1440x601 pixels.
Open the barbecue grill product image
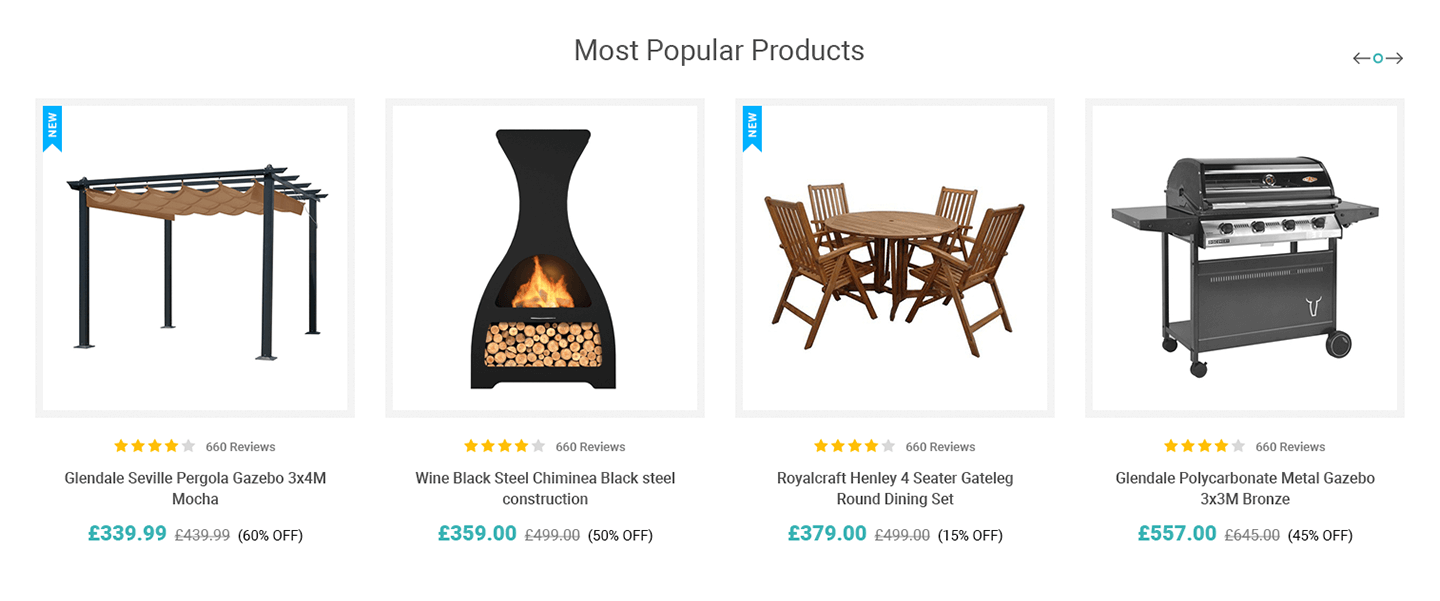coord(1245,258)
